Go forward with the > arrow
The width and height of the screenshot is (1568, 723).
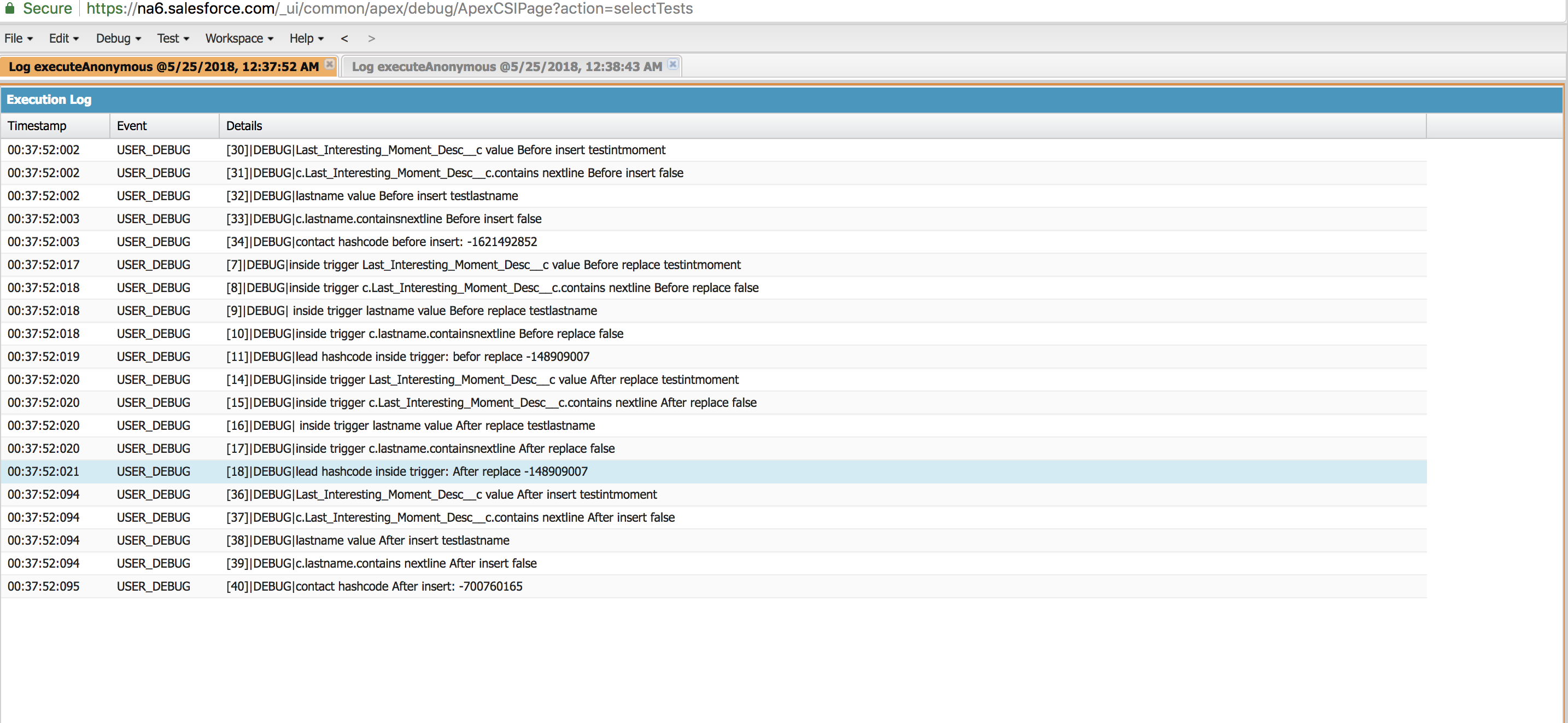(x=371, y=38)
